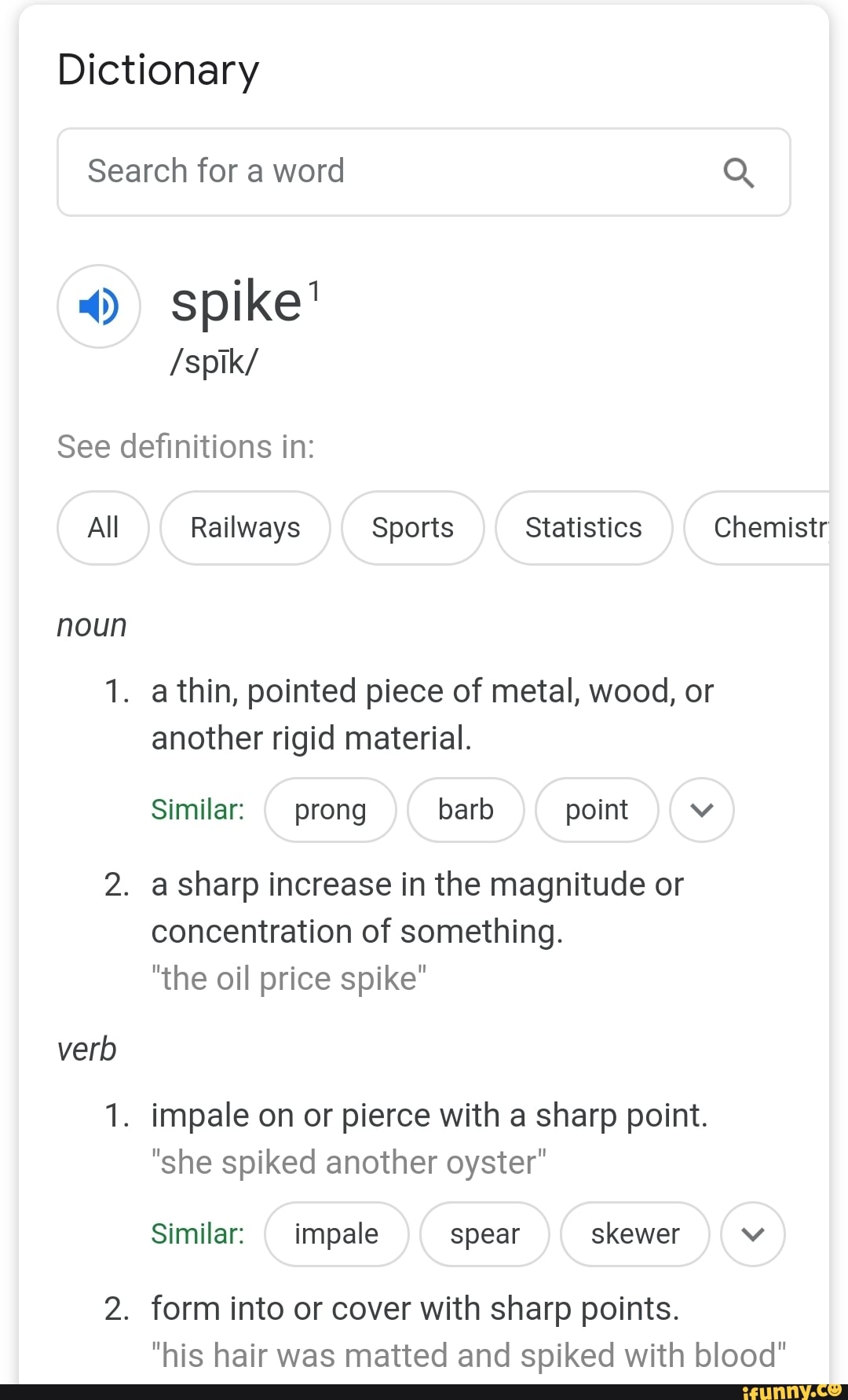
Task: Show Statistics definitions
Action: 583,528
